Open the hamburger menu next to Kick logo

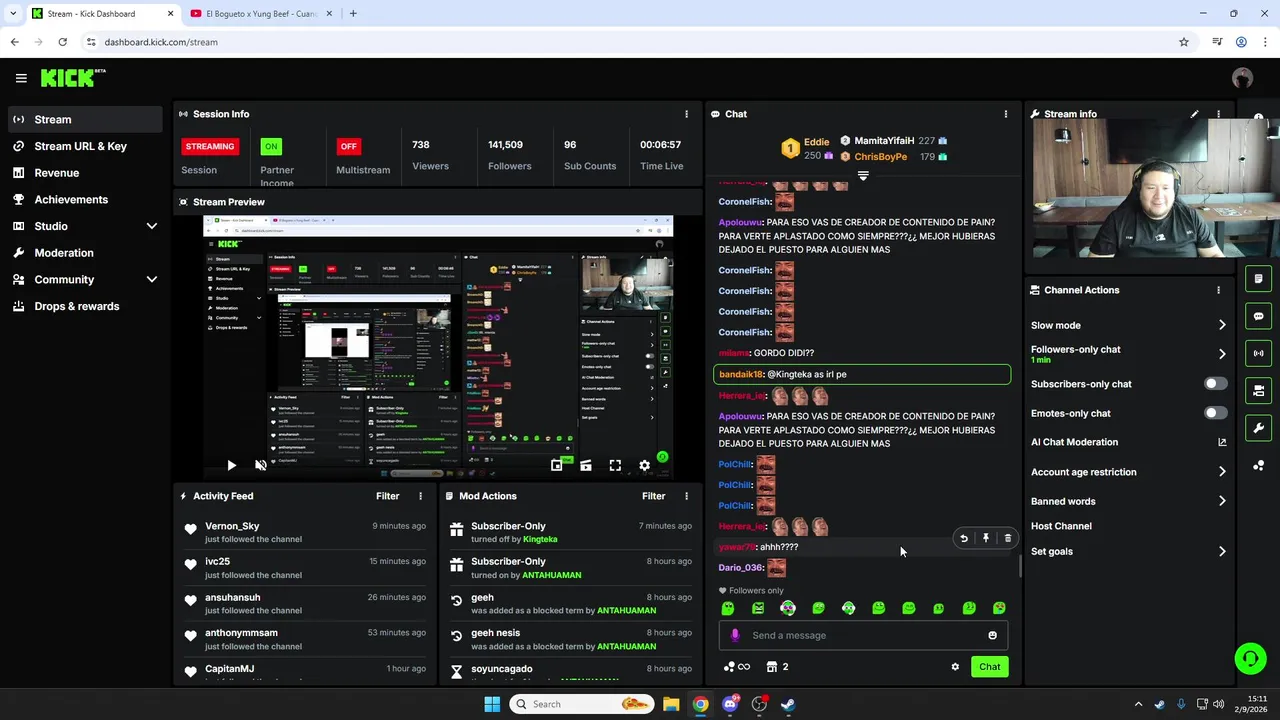click(x=21, y=78)
